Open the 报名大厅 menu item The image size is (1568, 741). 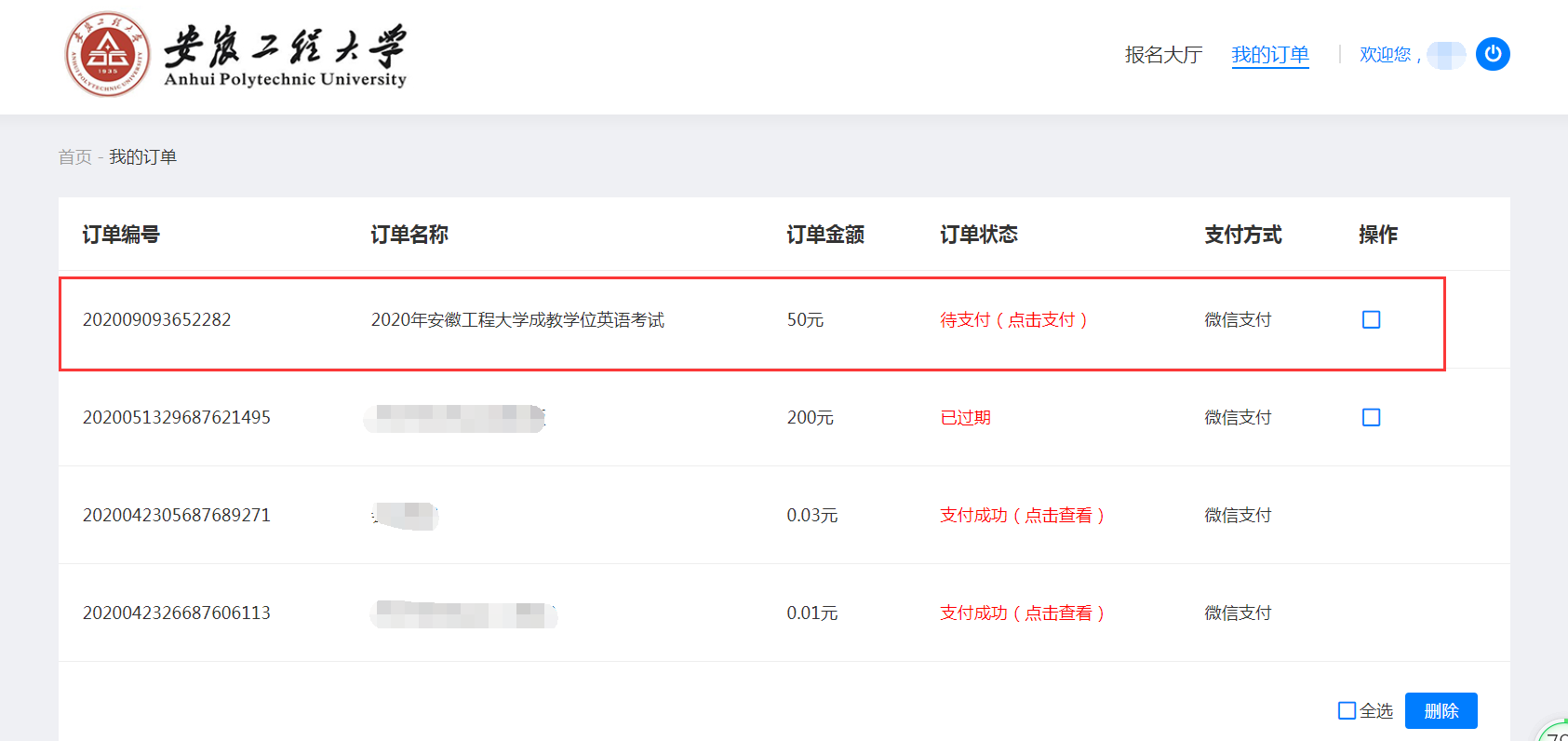[1163, 55]
